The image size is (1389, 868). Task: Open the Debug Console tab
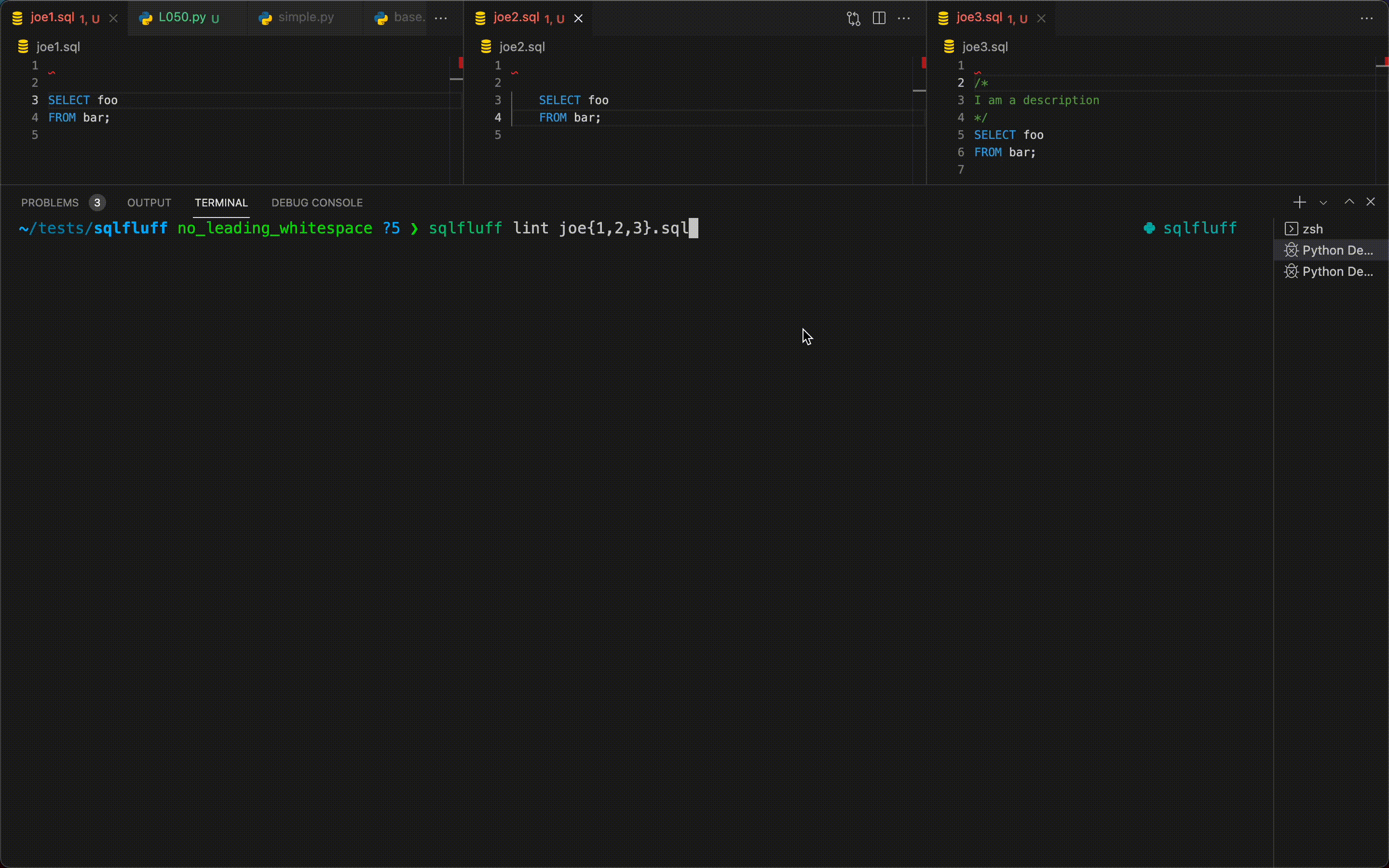pyautogui.click(x=317, y=203)
